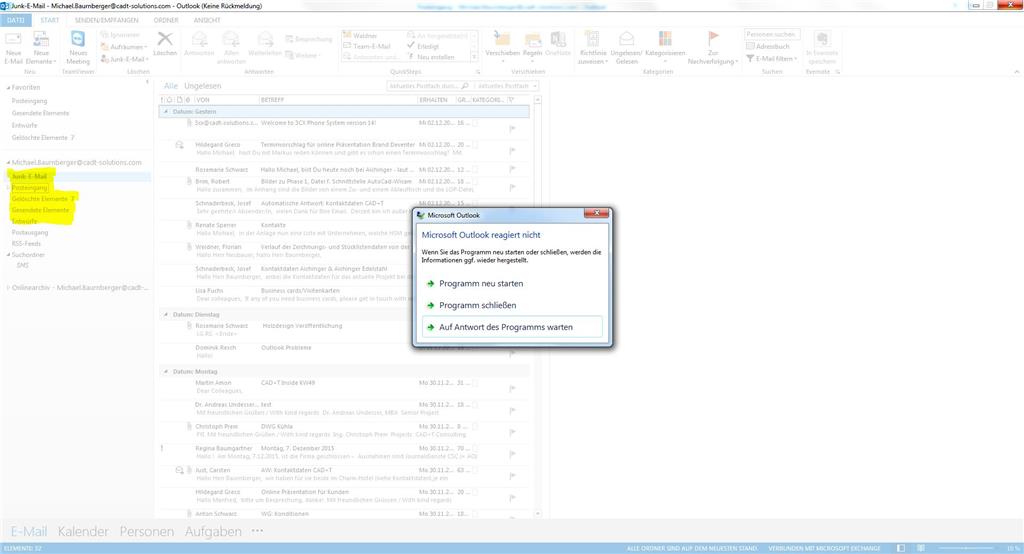This screenshot has height=554, width=1024.
Task: Open more navigation options ellipsis
Action: [x=257, y=531]
